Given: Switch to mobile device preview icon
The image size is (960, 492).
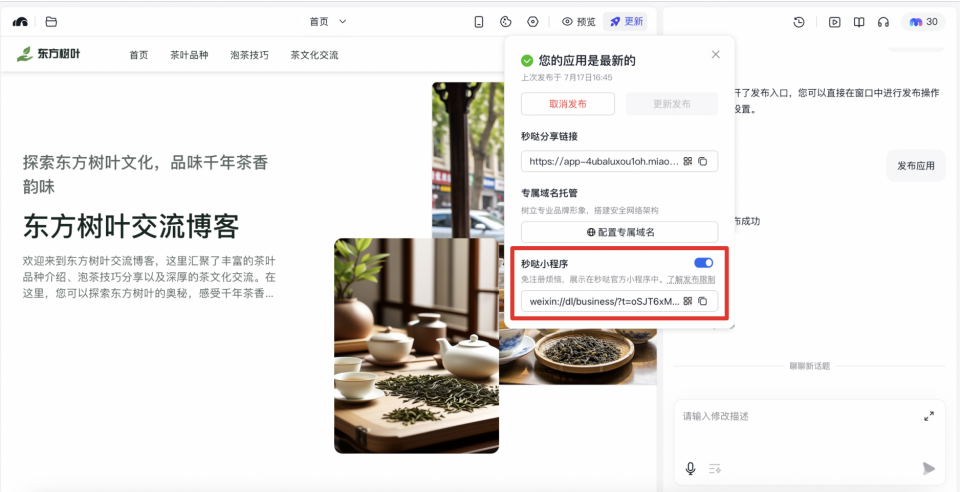Looking at the screenshot, I should pyautogui.click(x=479, y=22).
